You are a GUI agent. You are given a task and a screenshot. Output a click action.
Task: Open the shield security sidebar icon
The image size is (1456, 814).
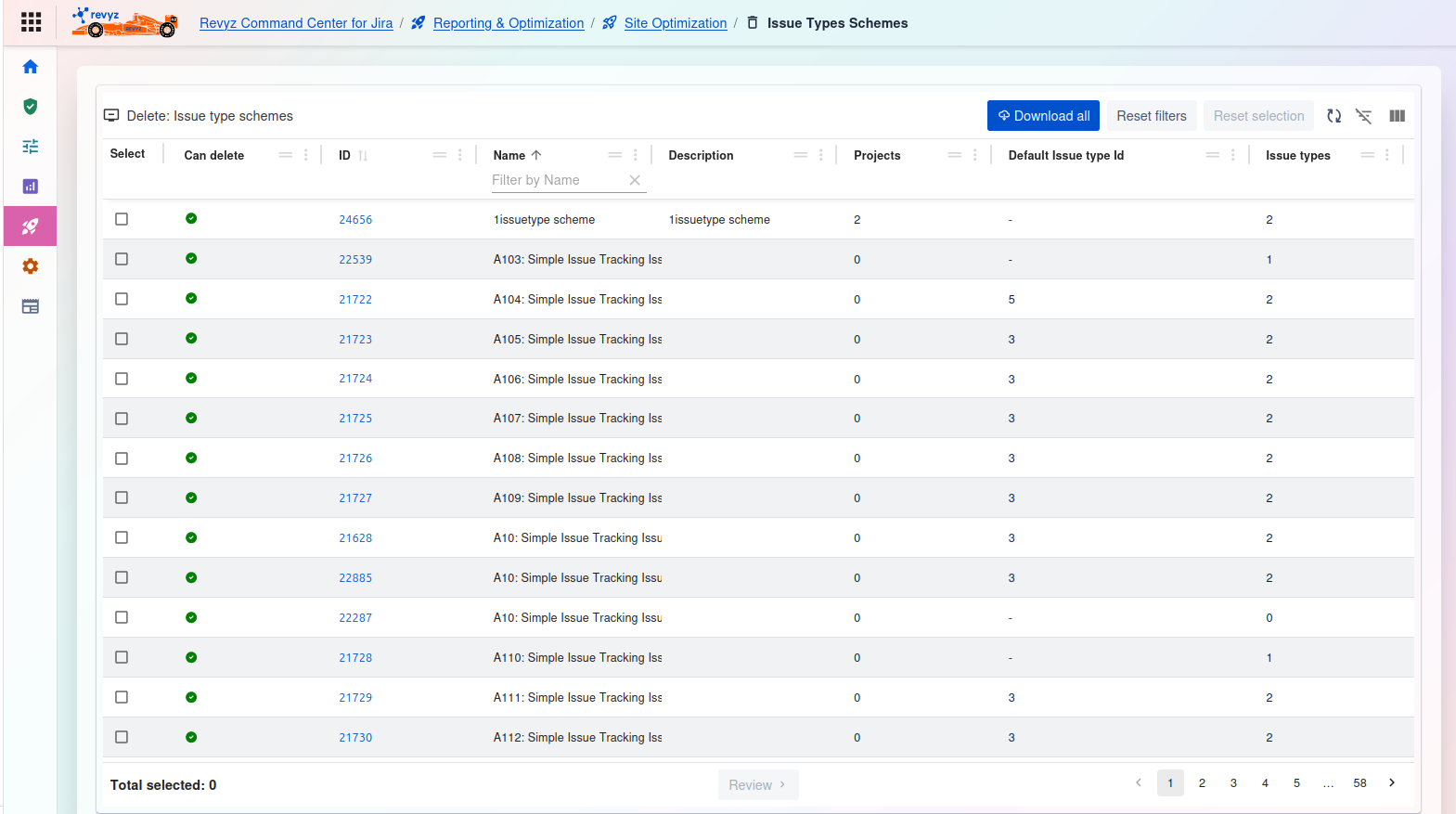coord(31,107)
